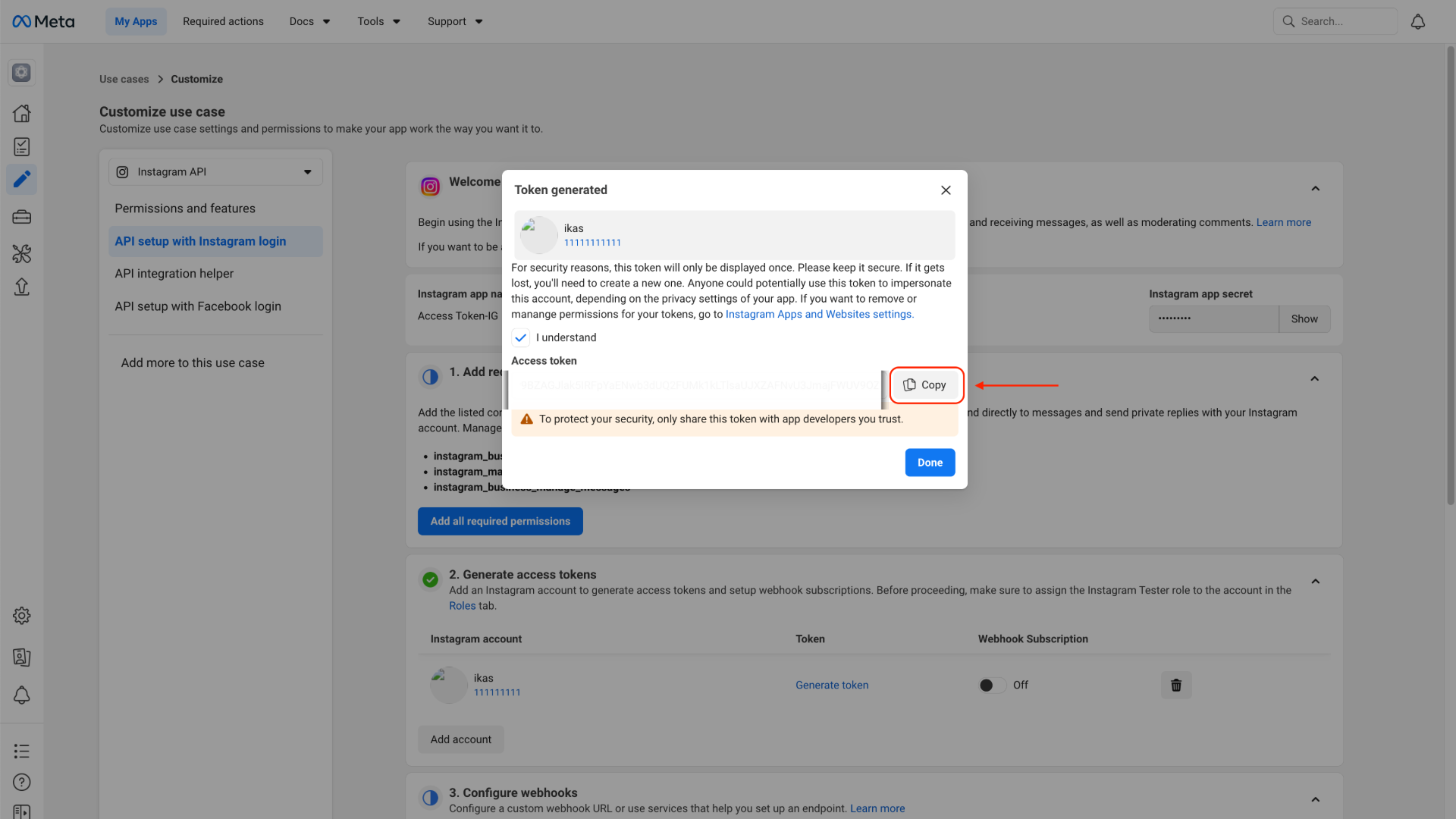Click the ikas avatar in the dialog

[x=538, y=235]
